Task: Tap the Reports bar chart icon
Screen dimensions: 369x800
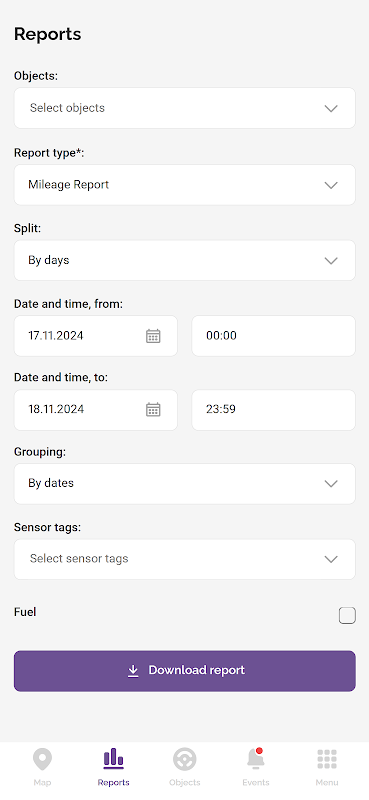Action: pyautogui.click(x=113, y=759)
